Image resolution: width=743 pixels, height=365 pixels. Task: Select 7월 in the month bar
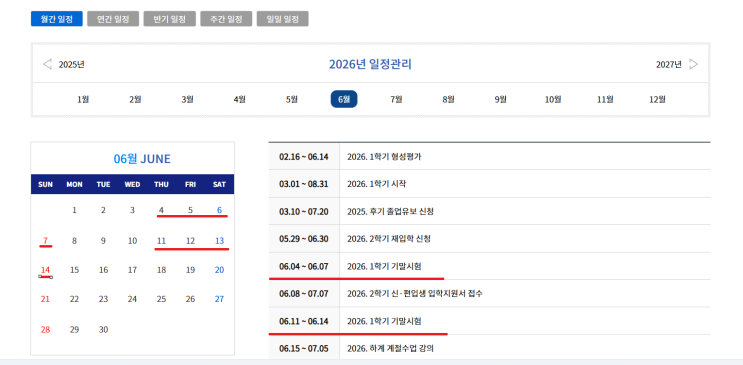click(x=396, y=100)
